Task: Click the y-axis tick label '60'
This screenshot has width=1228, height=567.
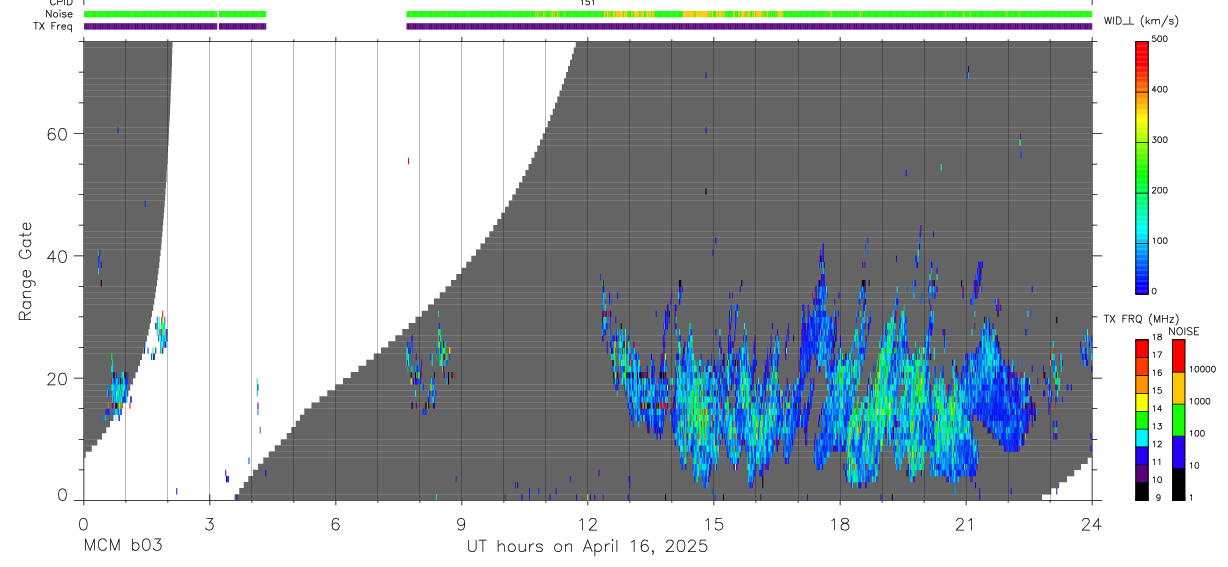Action: pos(58,134)
